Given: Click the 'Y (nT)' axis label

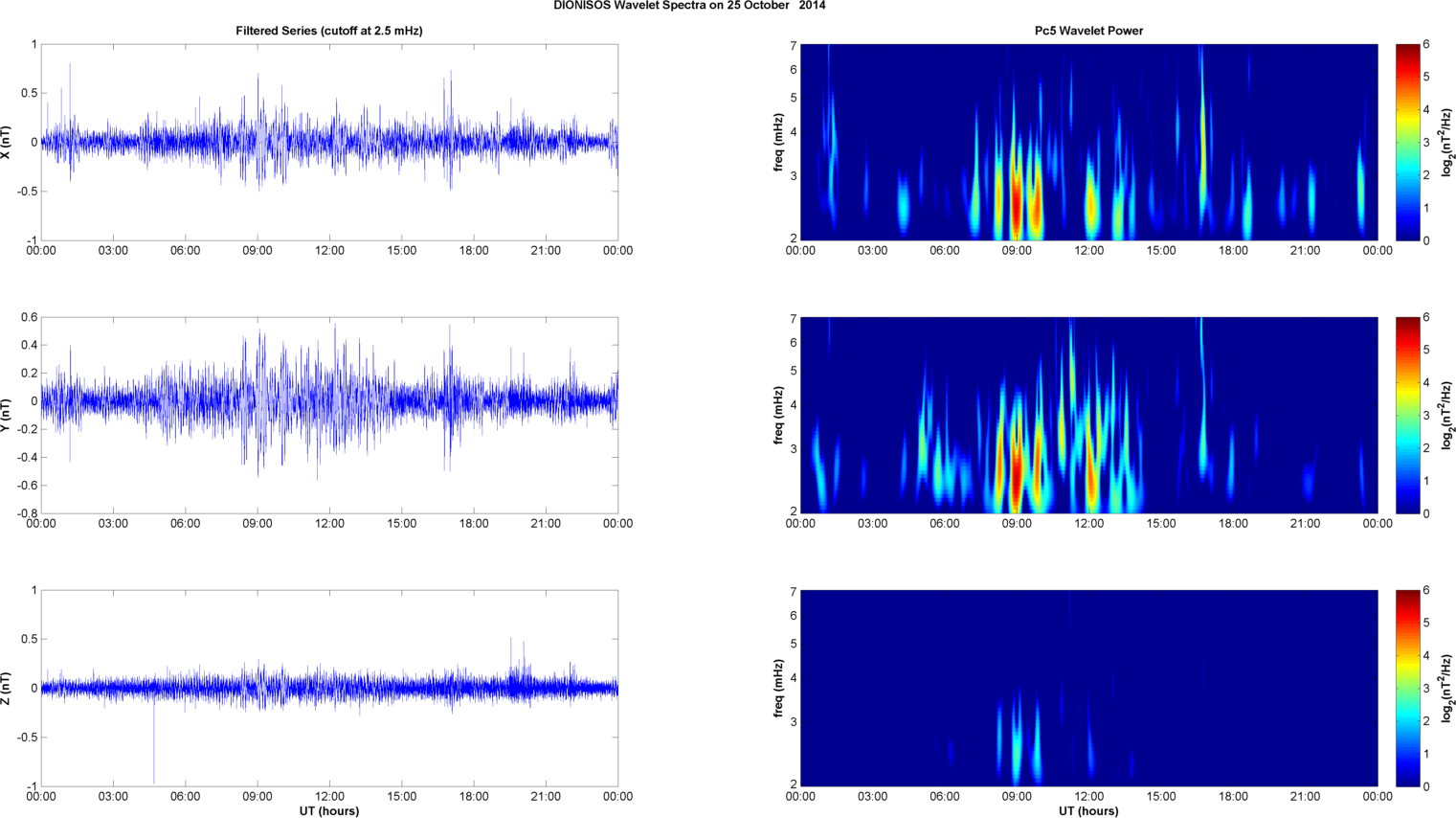Looking at the screenshot, I should pos(7,415).
